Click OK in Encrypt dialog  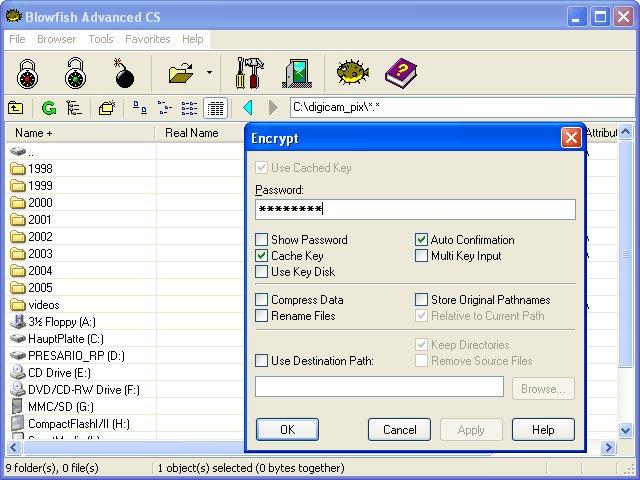coord(287,429)
